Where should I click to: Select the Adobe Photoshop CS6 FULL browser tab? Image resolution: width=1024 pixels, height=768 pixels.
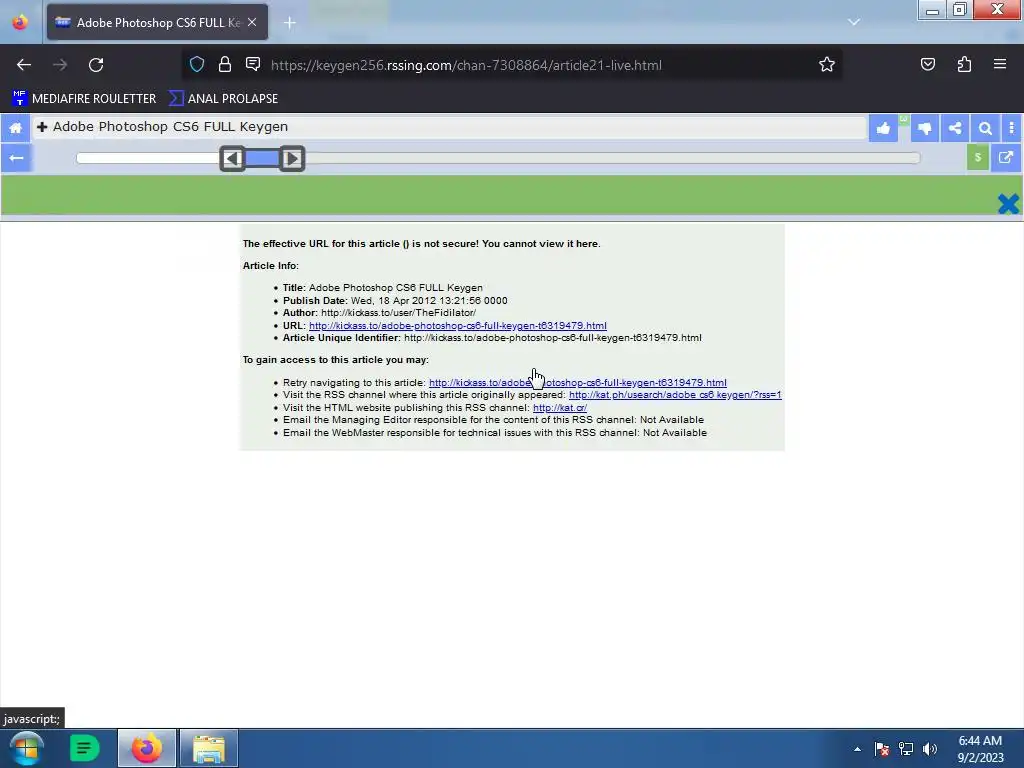pyautogui.click(x=157, y=22)
